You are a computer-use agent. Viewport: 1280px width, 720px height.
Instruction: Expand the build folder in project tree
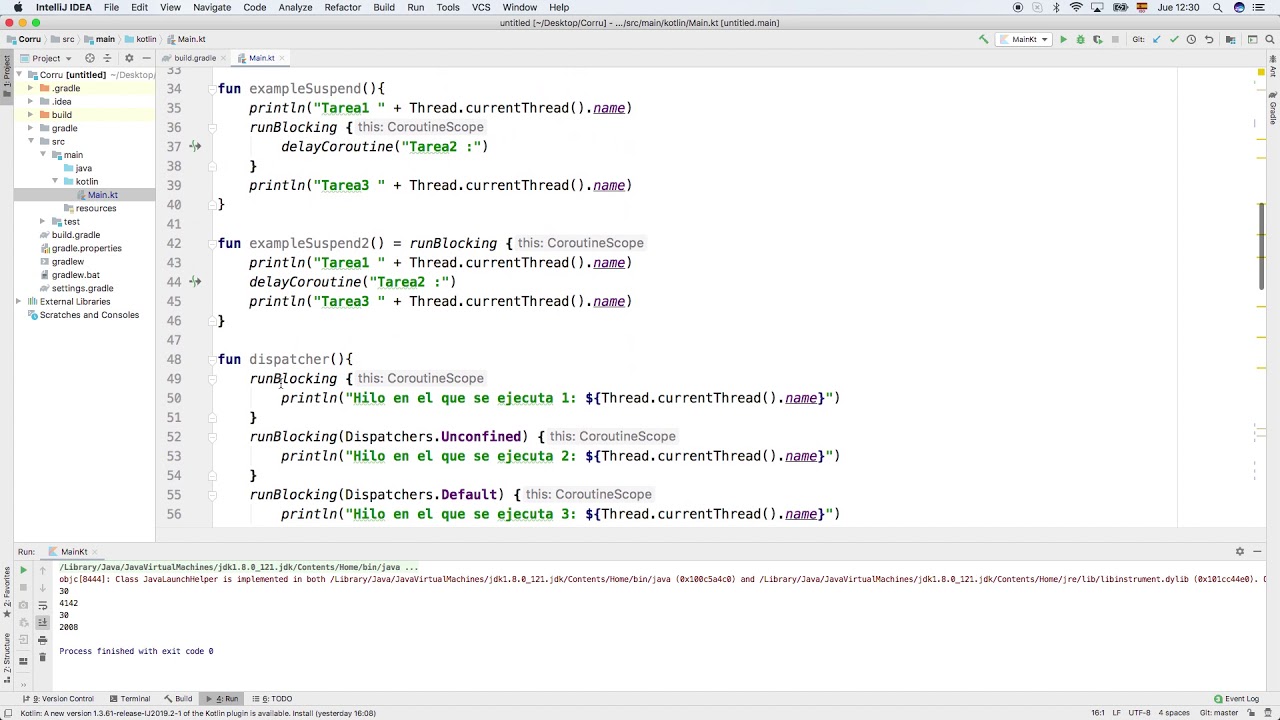coord(30,115)
